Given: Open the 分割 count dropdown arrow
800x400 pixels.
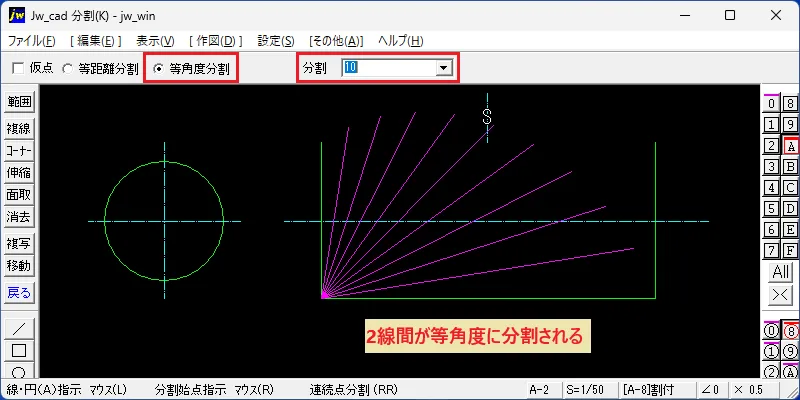Looking at the screenshot, I should click(x=443, y=68).
